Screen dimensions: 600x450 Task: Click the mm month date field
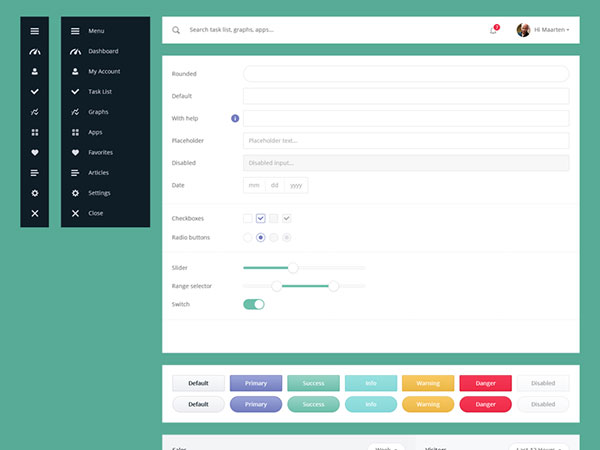click(254, 185)
